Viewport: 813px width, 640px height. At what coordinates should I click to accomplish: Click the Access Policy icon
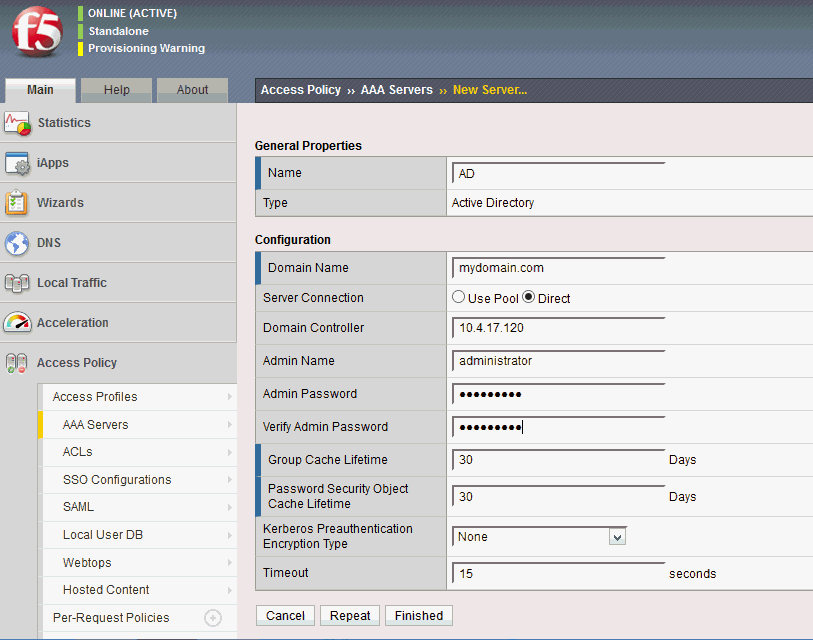point(18,363)
